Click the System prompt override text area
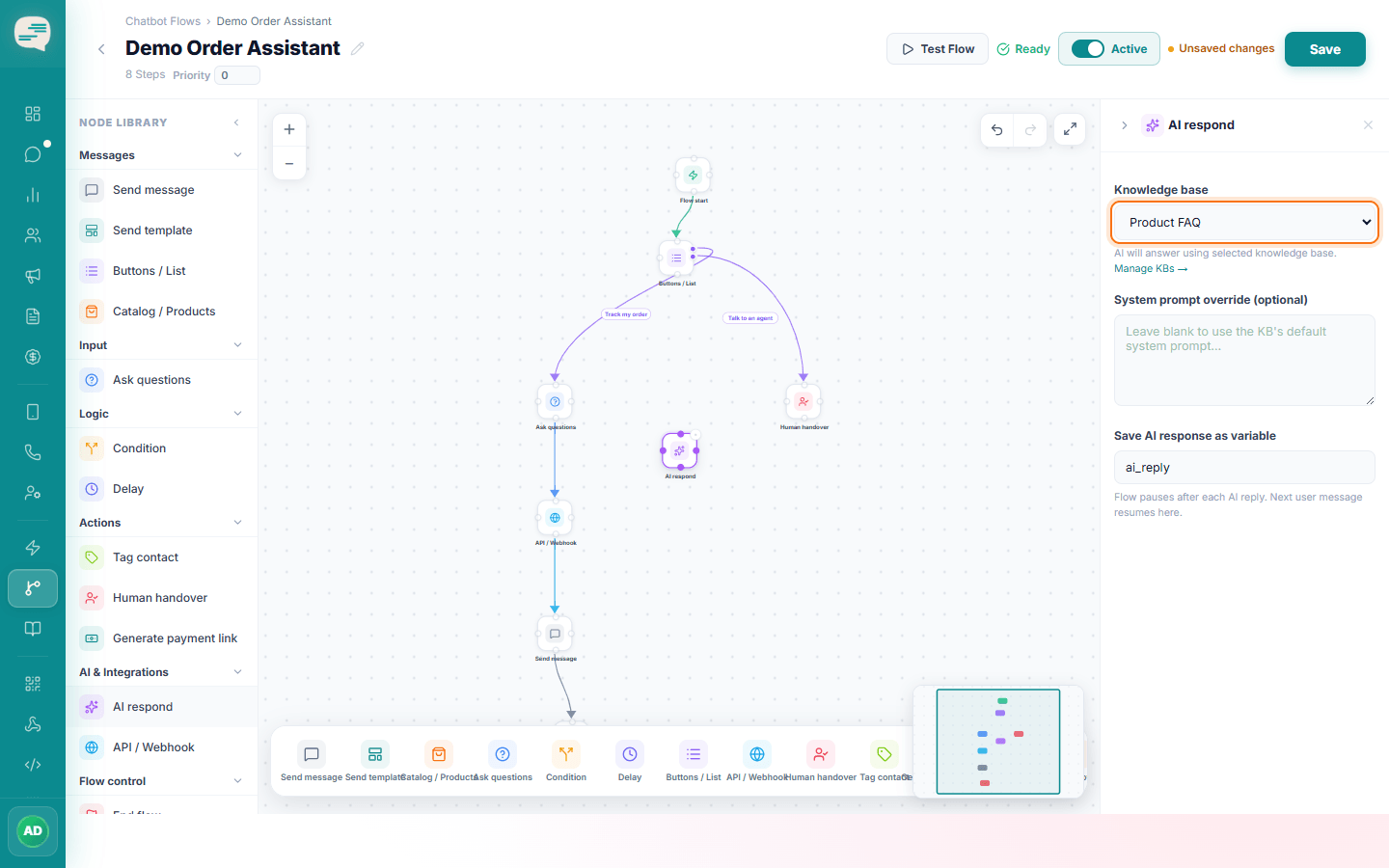This screenshot has width=1389, height=868. coord(1244,360)
